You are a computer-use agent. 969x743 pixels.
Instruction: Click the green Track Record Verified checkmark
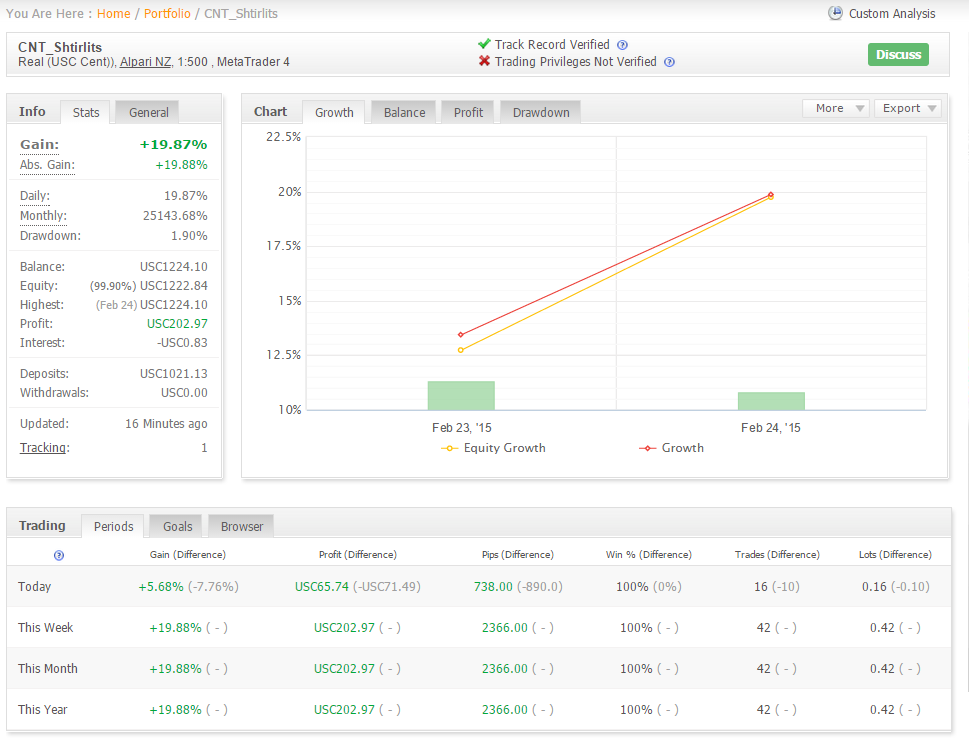click(484, 44)
